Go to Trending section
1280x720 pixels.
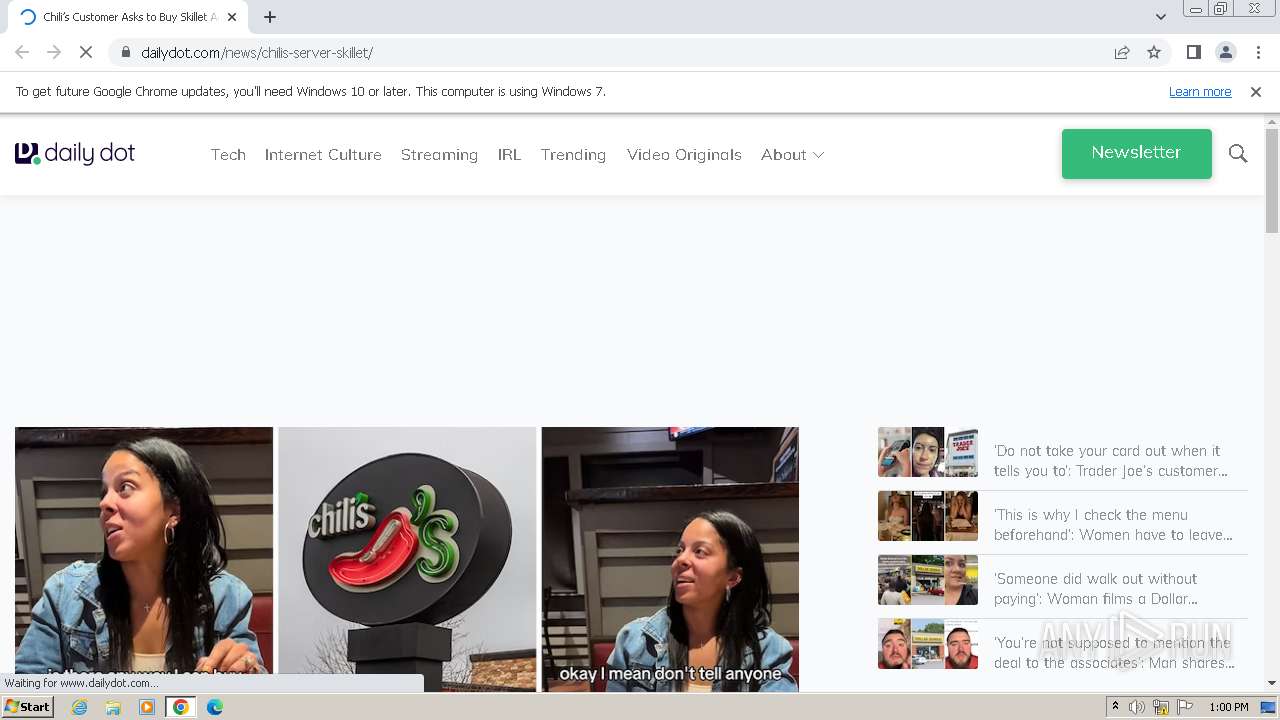point(573,154)
